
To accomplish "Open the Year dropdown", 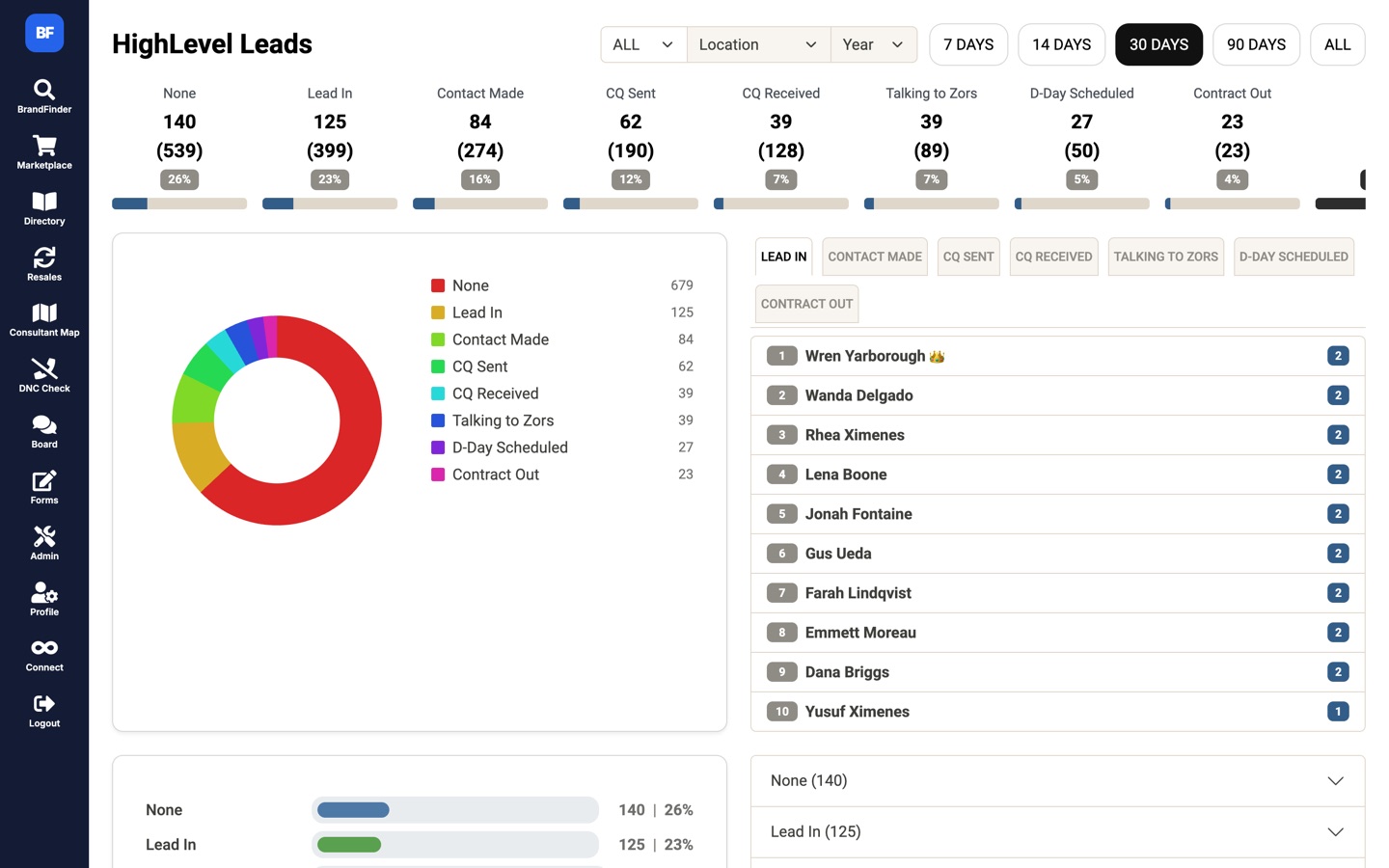I will pos(873,44).
